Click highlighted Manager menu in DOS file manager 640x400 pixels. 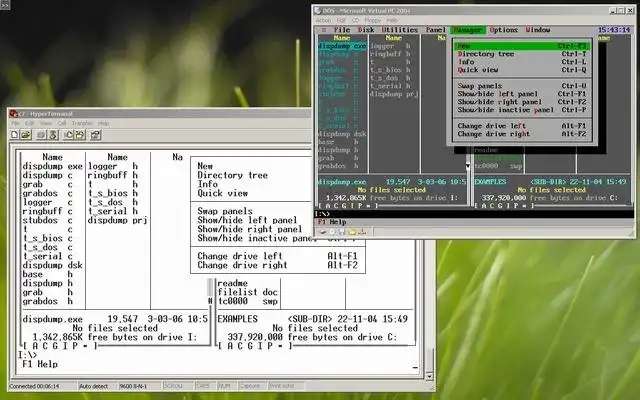pyautogui.click(x=468, y=30)
